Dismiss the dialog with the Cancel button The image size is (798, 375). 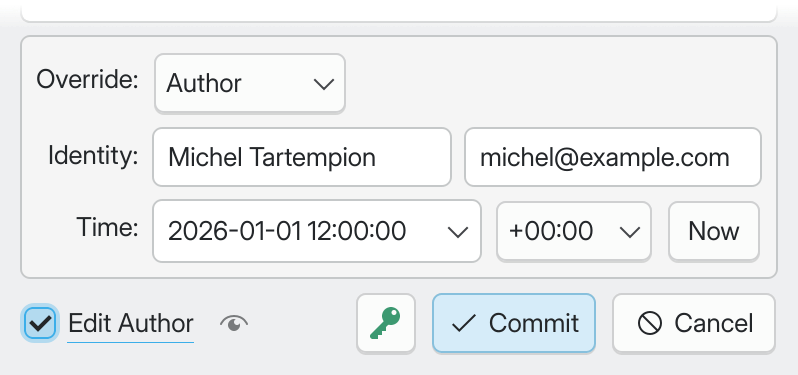[694, 323]
